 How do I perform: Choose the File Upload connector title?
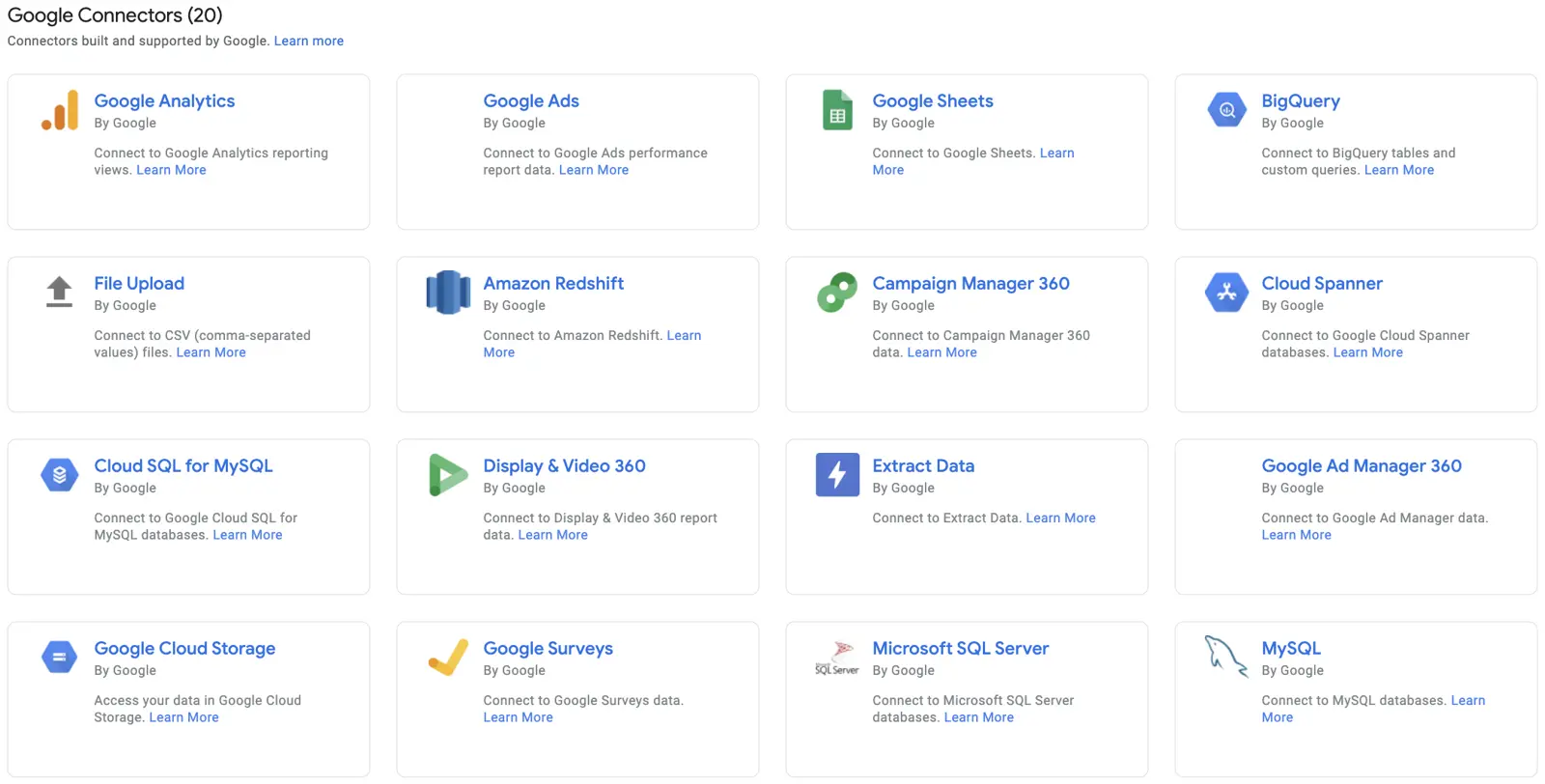click(x=139, y=284)
